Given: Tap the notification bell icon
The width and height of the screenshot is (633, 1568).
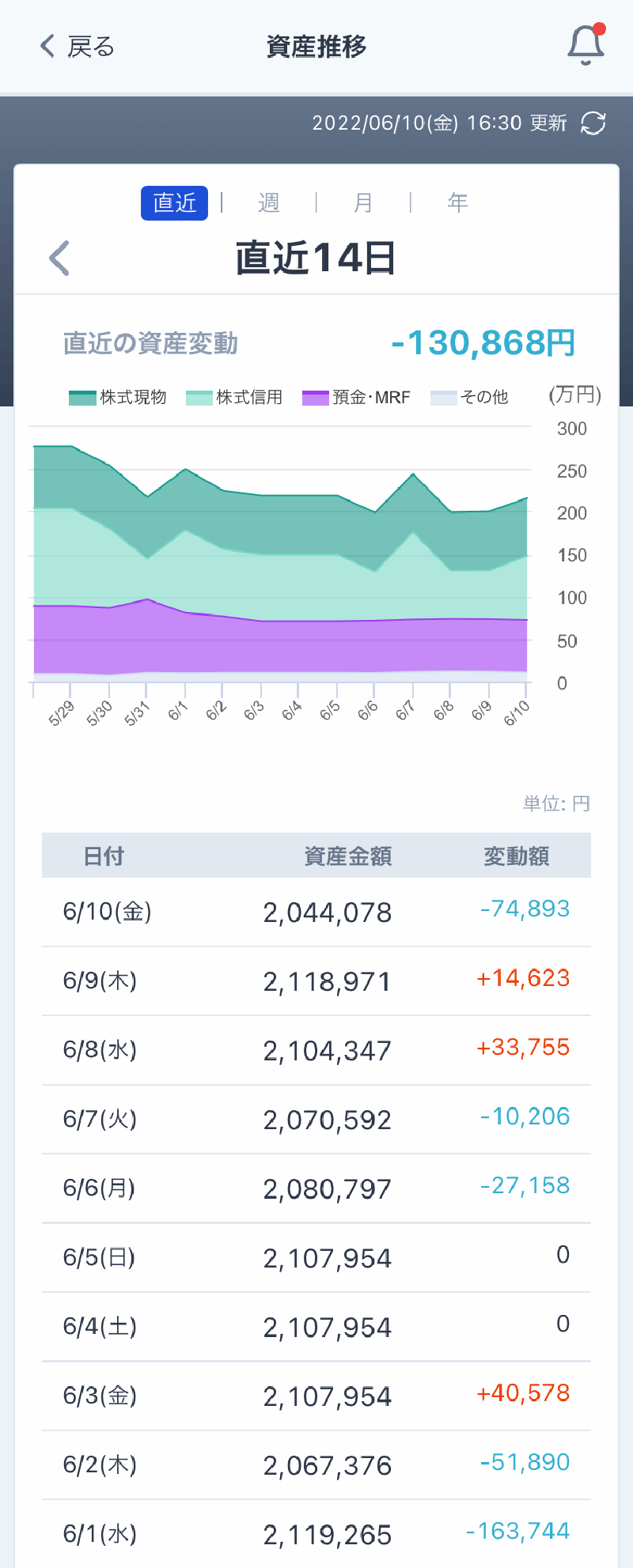Looking at the screenshot, I should [x=586, y=45].
